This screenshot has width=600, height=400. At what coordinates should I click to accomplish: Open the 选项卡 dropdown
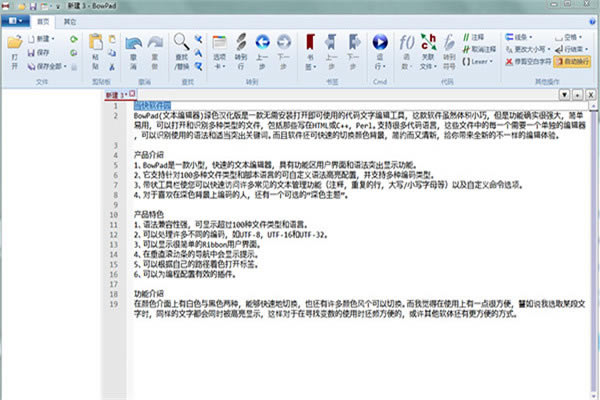219,51
